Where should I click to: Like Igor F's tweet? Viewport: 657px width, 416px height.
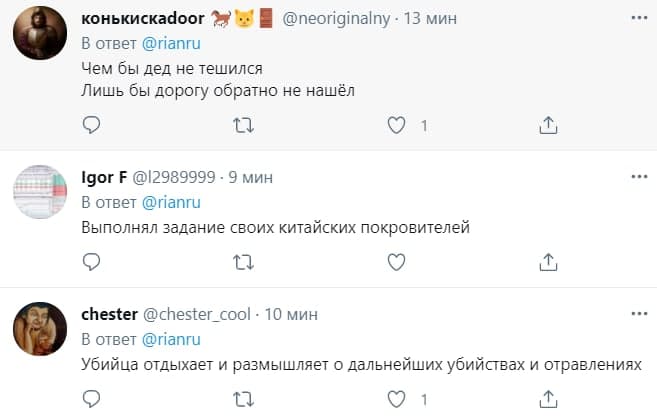click(x=397, y=262)
